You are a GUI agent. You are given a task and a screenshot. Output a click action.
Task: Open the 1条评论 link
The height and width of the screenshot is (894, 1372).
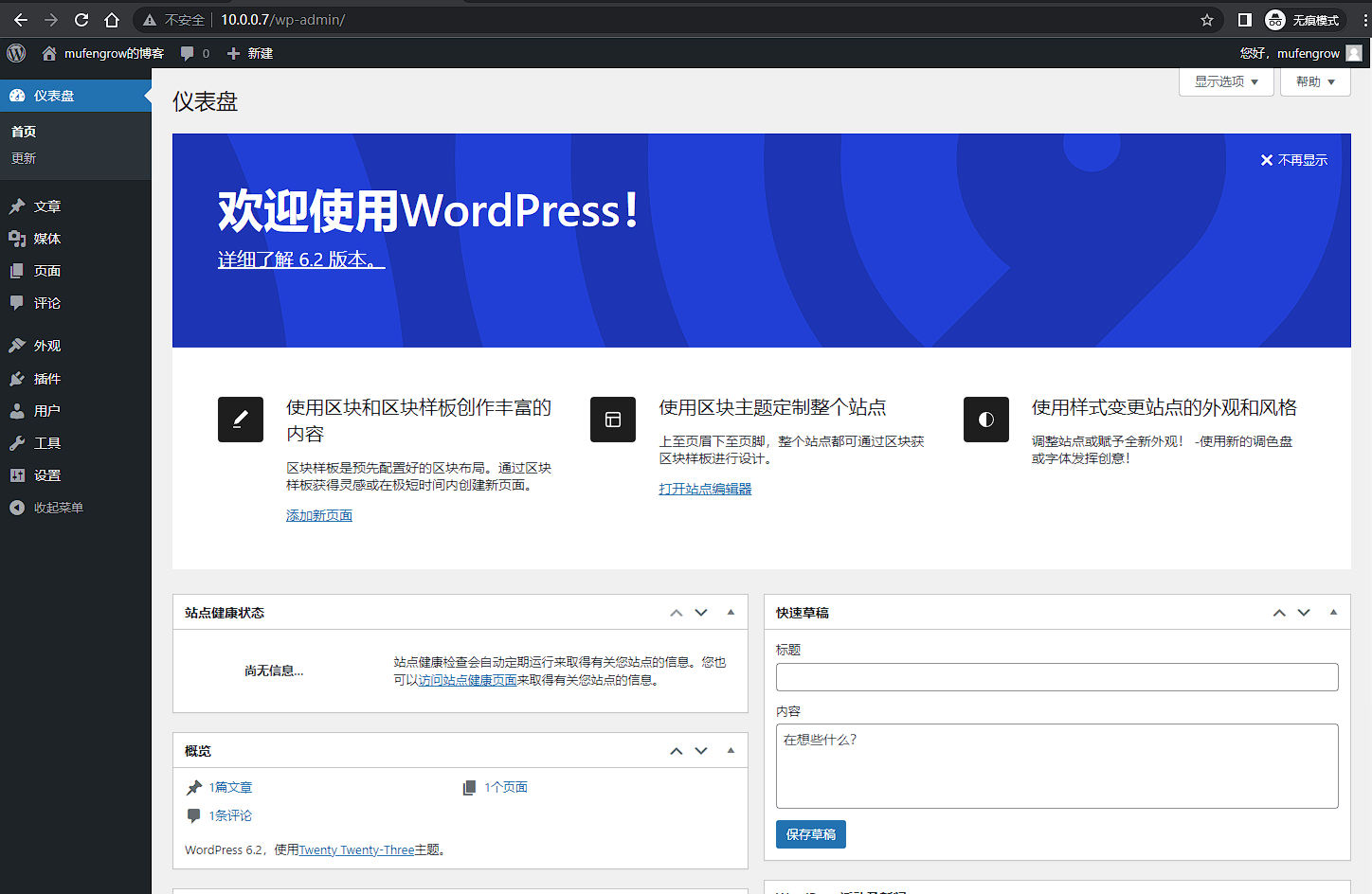[230, 815]
